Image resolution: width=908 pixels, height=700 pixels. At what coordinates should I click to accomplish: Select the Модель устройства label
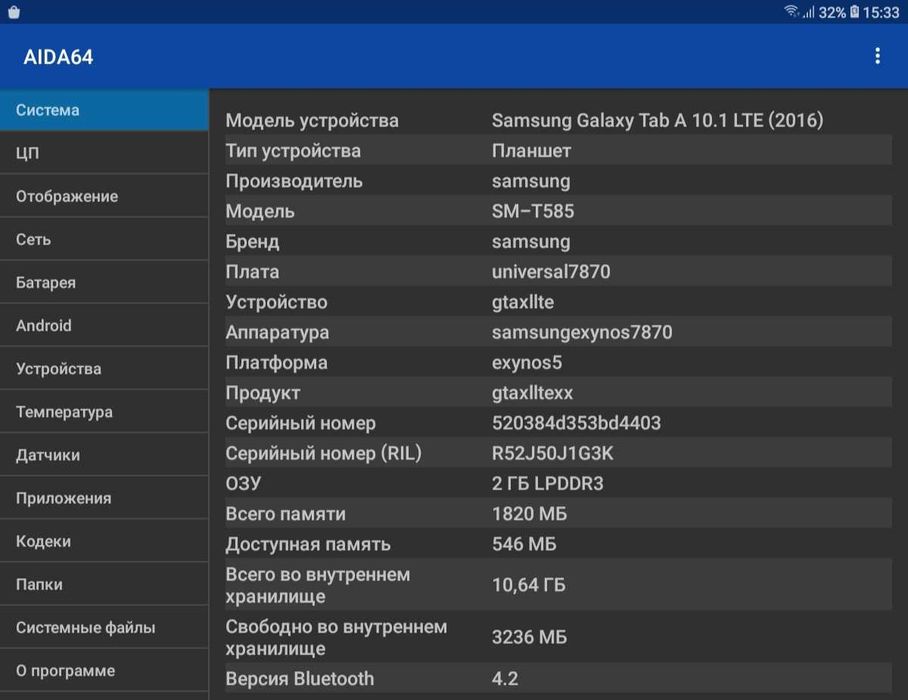[312, 120]
